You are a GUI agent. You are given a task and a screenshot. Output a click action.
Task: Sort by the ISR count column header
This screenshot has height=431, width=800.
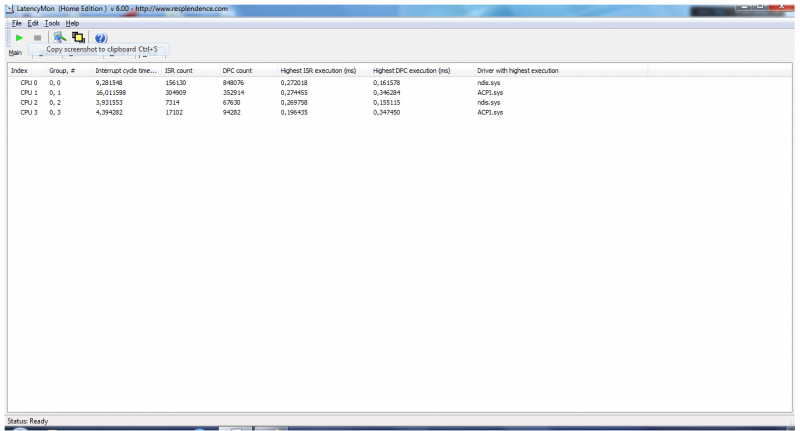coord(178,71)
